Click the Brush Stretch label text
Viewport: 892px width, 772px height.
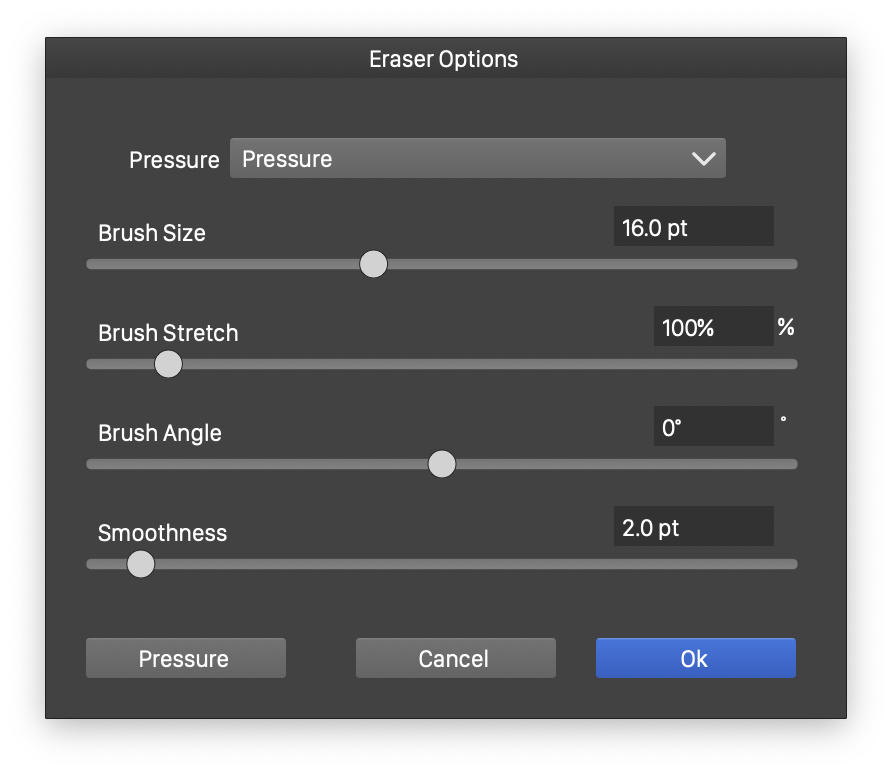point(168,333)
